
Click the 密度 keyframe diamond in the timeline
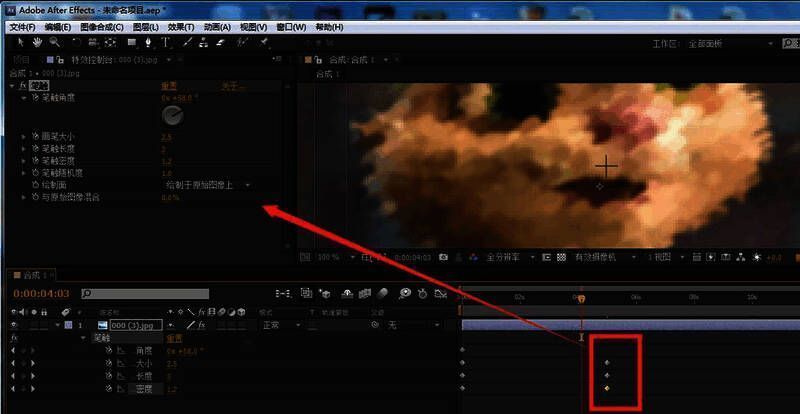(607, 388)
